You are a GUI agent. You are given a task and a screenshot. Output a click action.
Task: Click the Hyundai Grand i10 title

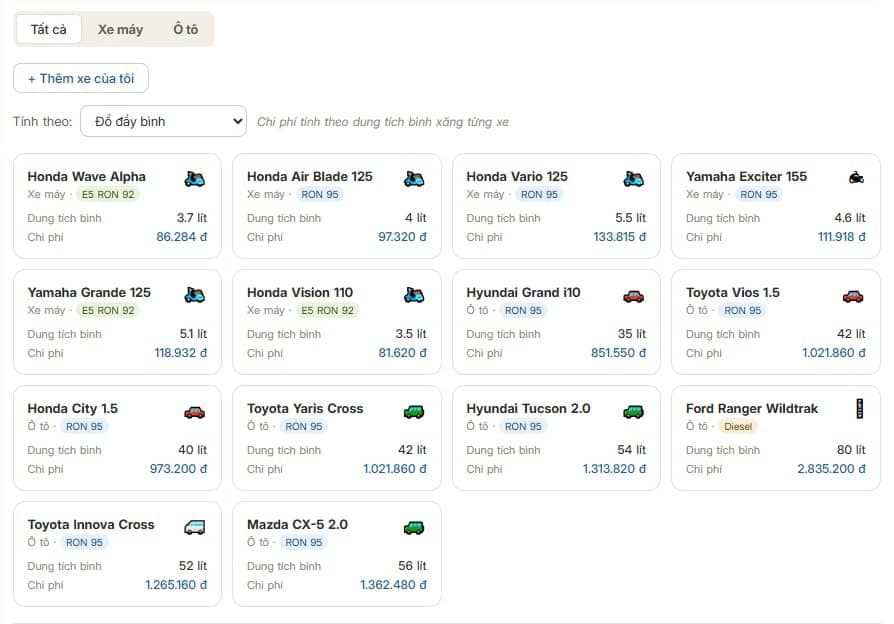tap(523, 292)
